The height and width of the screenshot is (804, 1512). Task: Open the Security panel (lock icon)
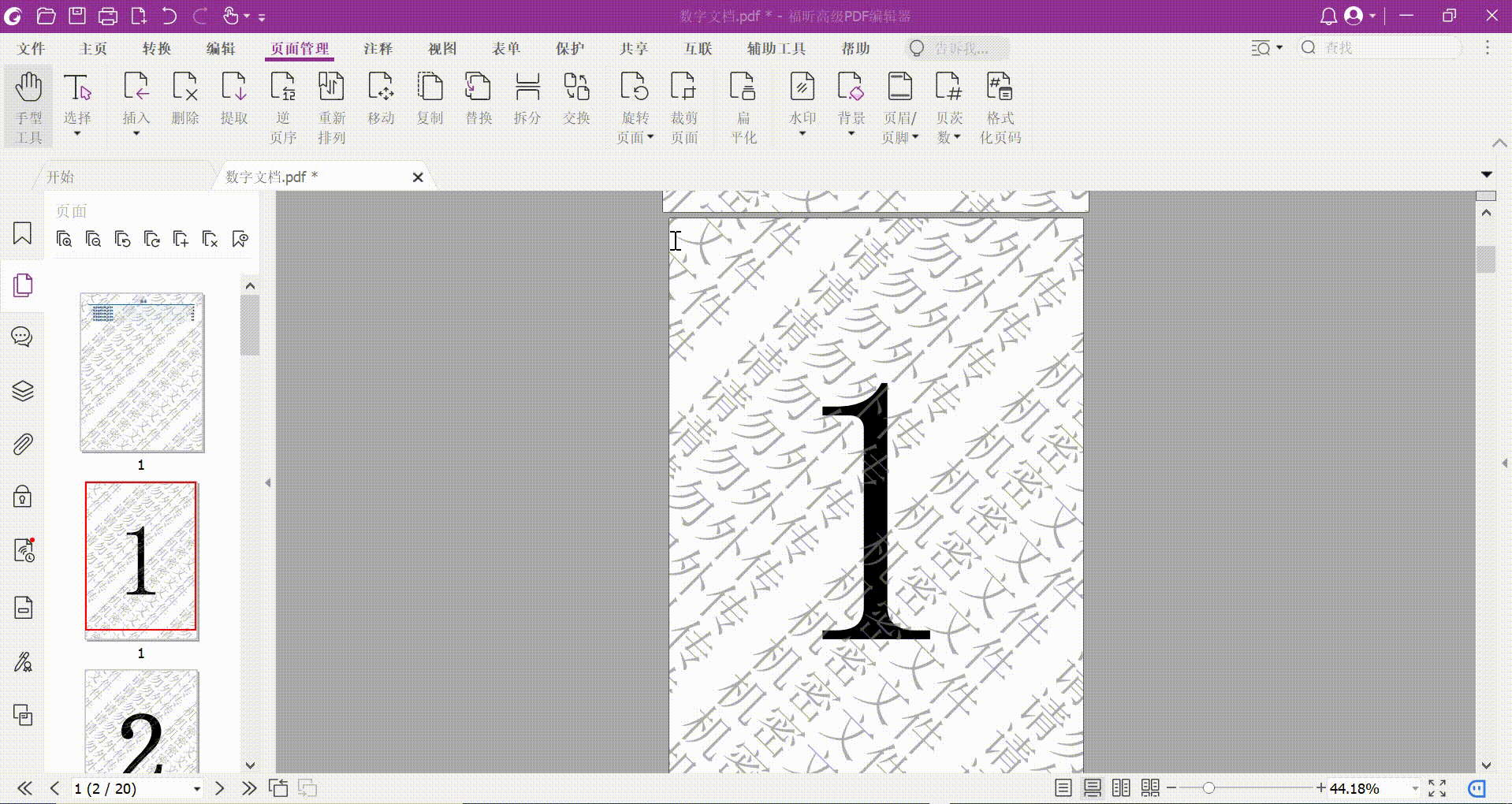[x=22, y=497]
